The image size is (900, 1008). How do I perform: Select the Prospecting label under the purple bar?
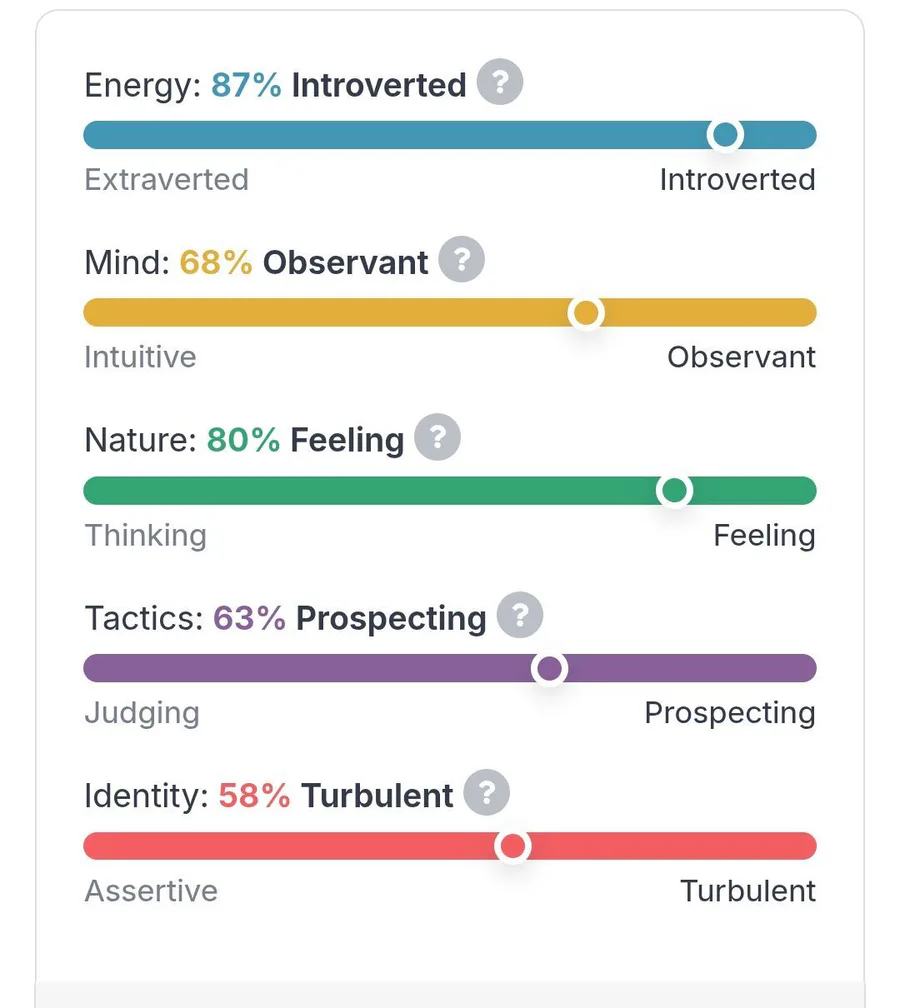click(x=730, y=713)
